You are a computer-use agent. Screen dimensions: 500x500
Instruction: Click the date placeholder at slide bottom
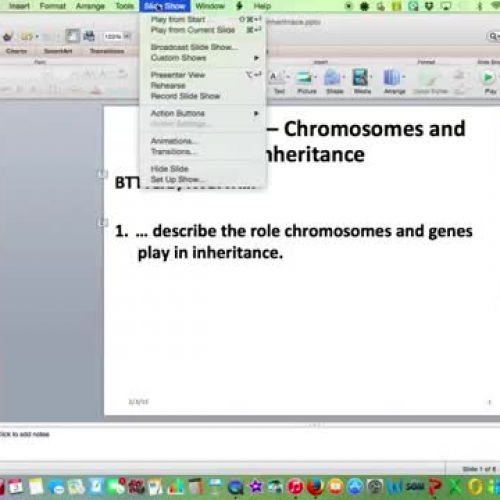tap(138, 402)
